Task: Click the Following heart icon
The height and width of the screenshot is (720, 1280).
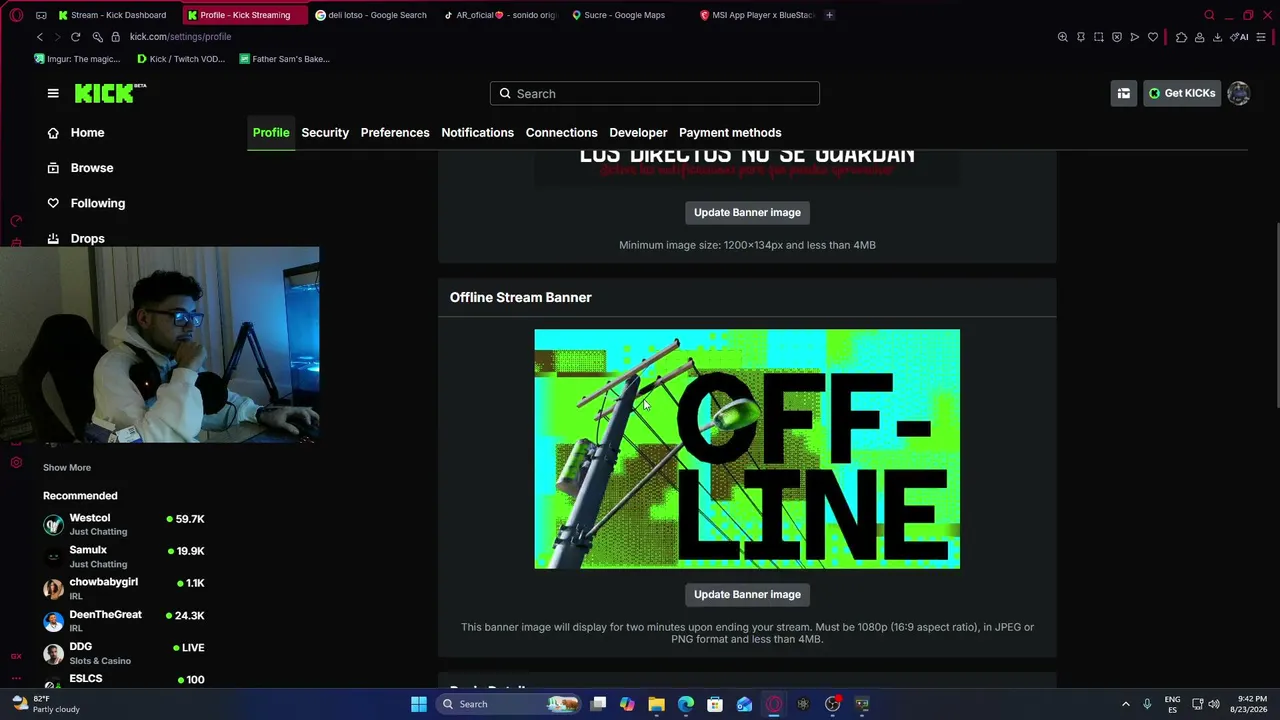Action: tap(53, 203)
